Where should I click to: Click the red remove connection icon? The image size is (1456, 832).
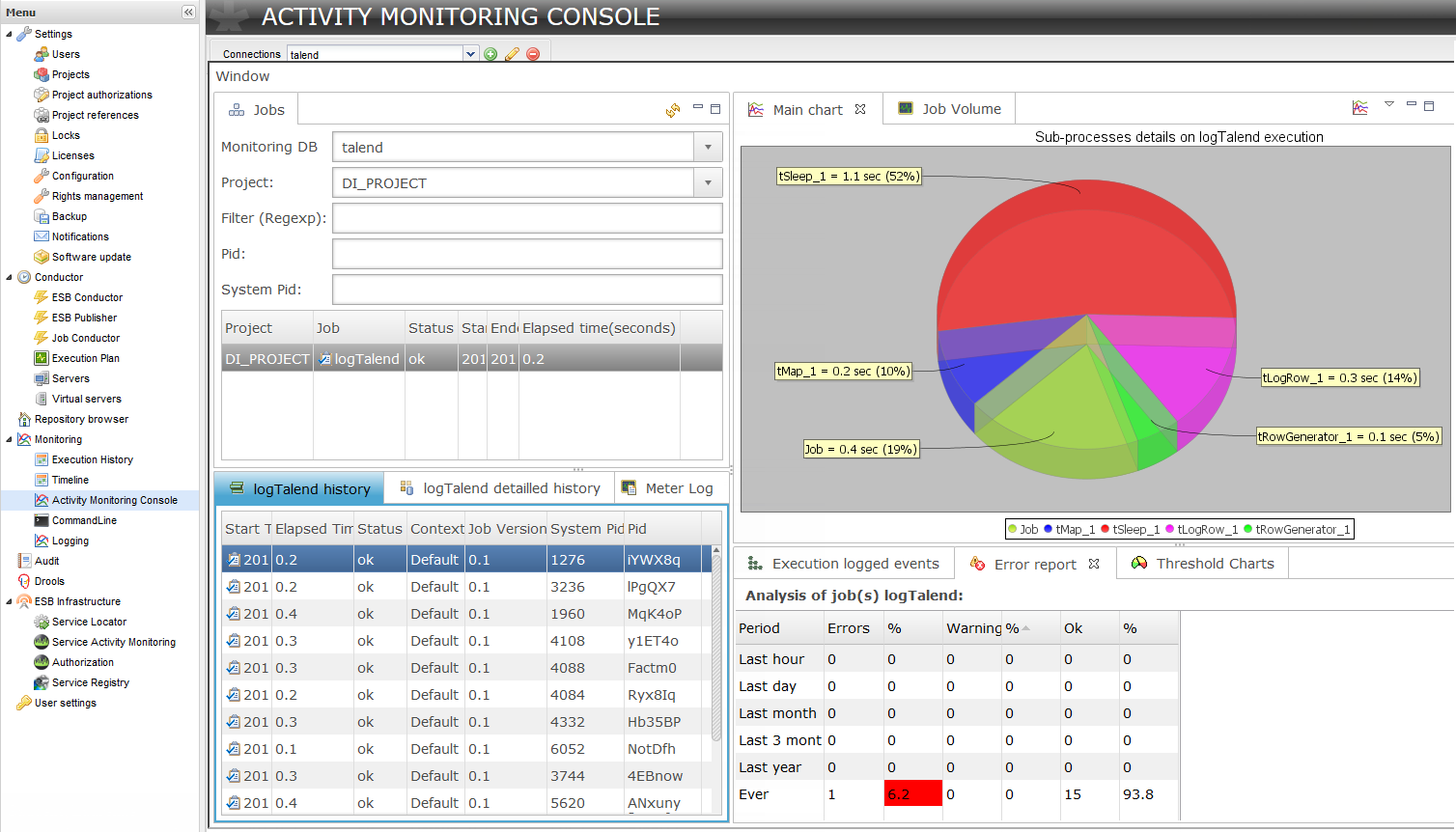pos(533,54)
